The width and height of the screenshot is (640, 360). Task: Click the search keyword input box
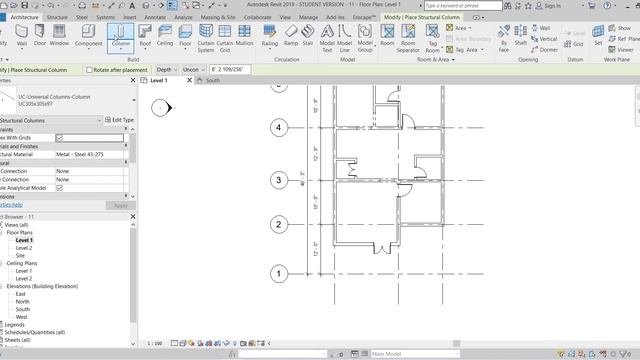coord(463,6)
